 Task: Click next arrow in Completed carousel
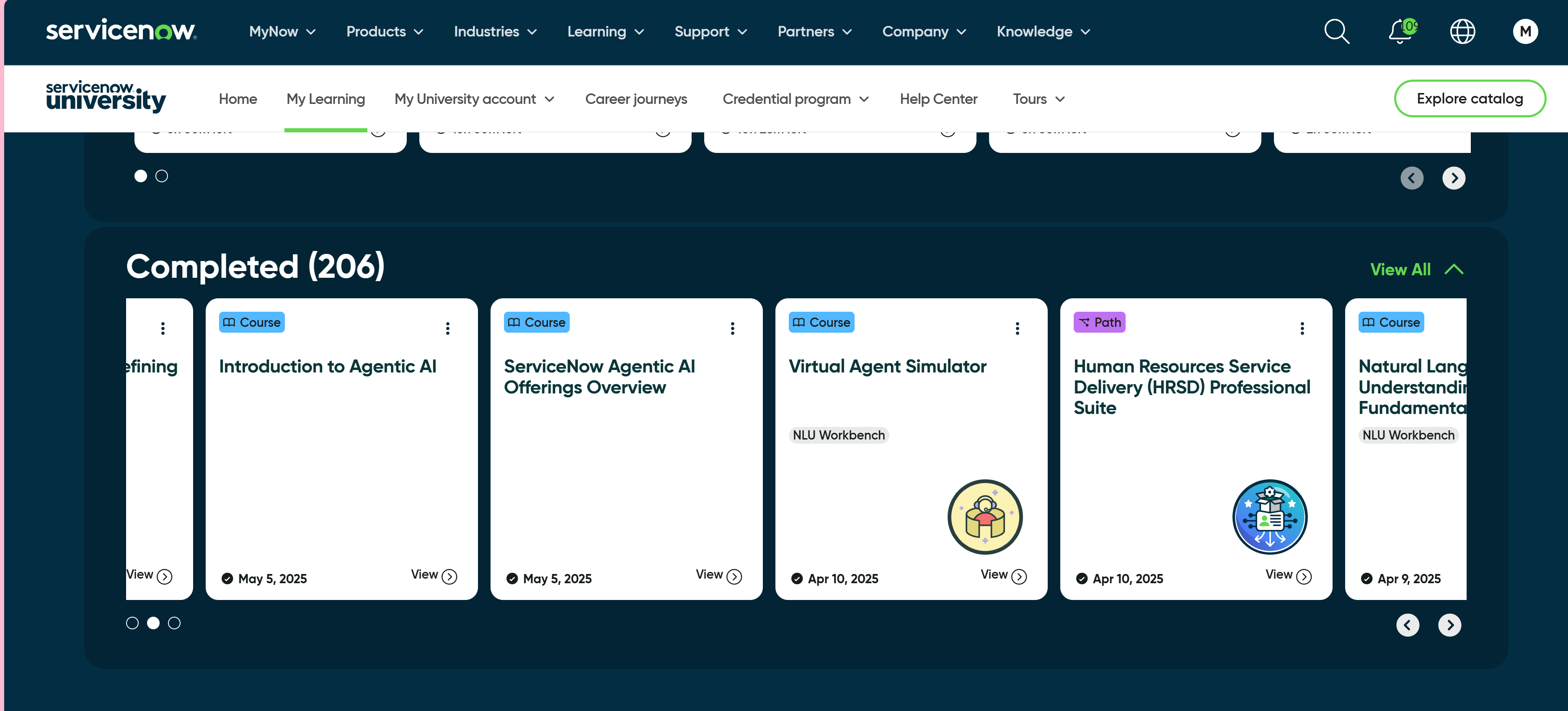(1449, 625)
